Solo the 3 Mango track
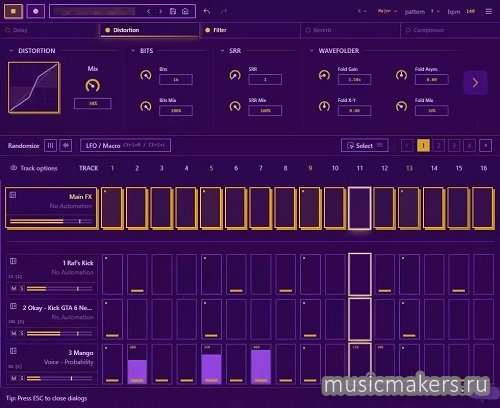500x408 pixels. 22,378
